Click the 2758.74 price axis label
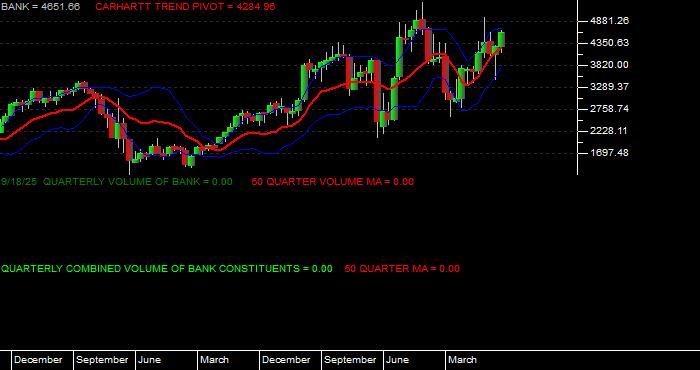 click(x=609, y=109)
